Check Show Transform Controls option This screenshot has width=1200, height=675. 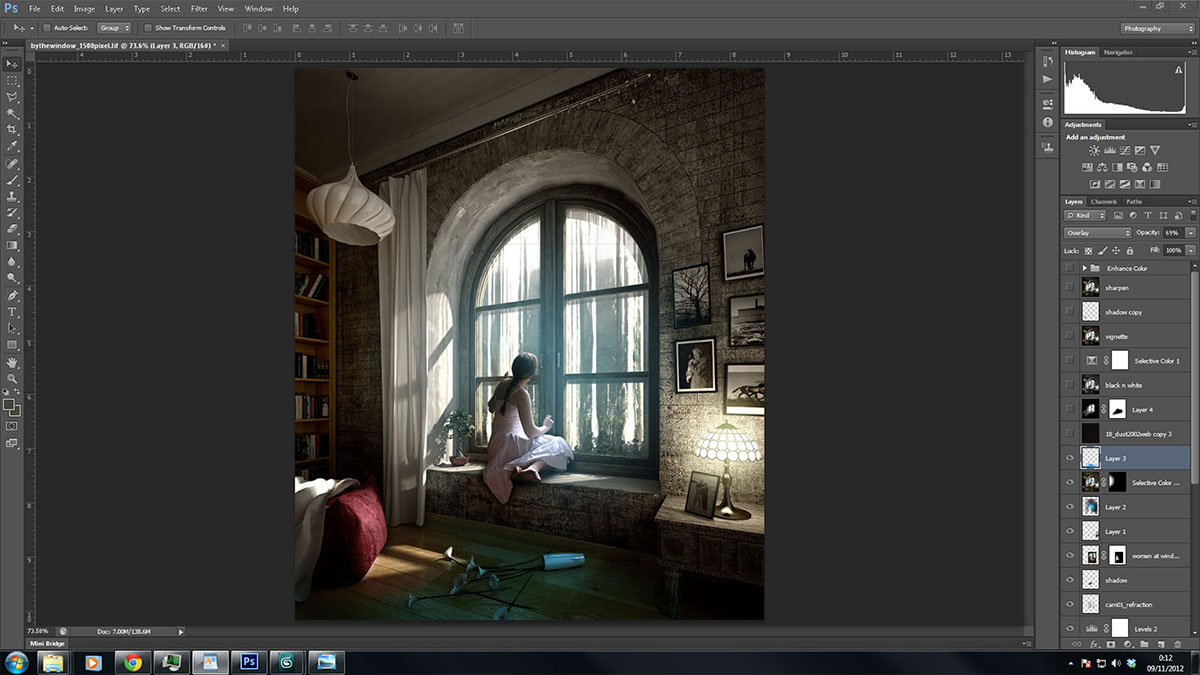click(148, 28)
